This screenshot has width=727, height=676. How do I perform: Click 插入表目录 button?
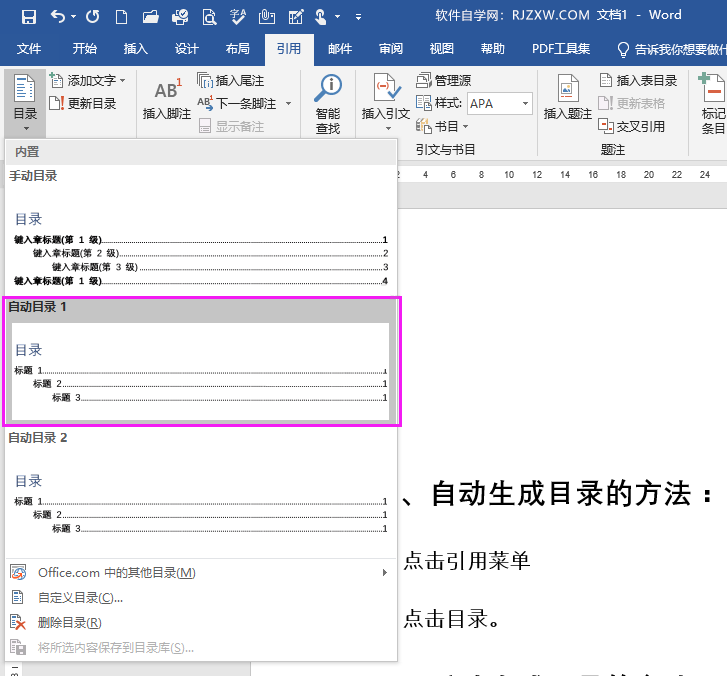pos(638,81)
